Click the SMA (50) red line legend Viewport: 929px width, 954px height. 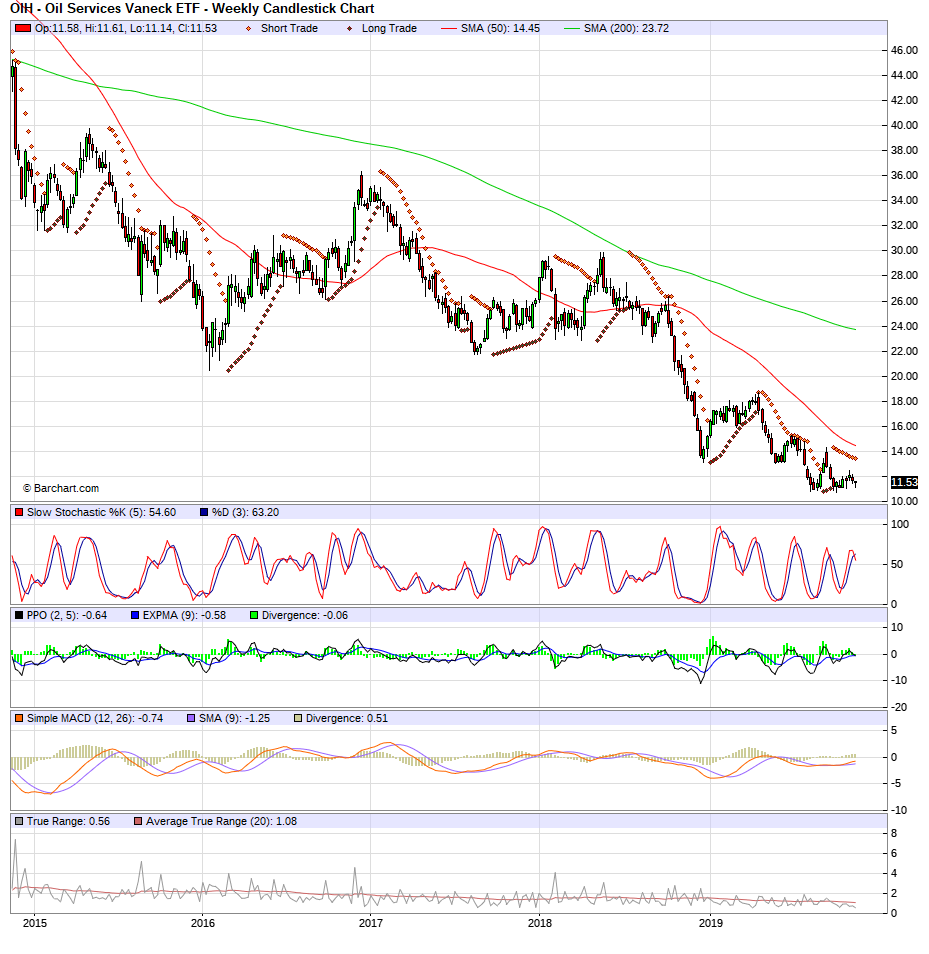(448, 29)
